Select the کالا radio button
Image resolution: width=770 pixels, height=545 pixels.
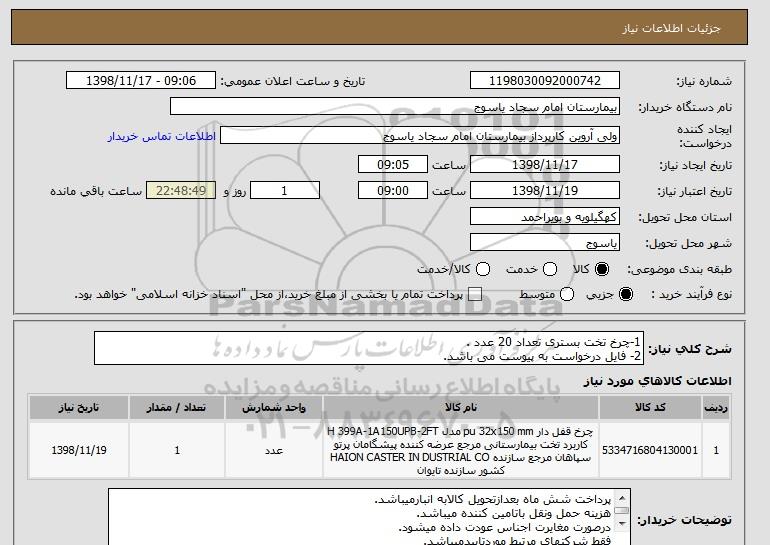point(602,269)
